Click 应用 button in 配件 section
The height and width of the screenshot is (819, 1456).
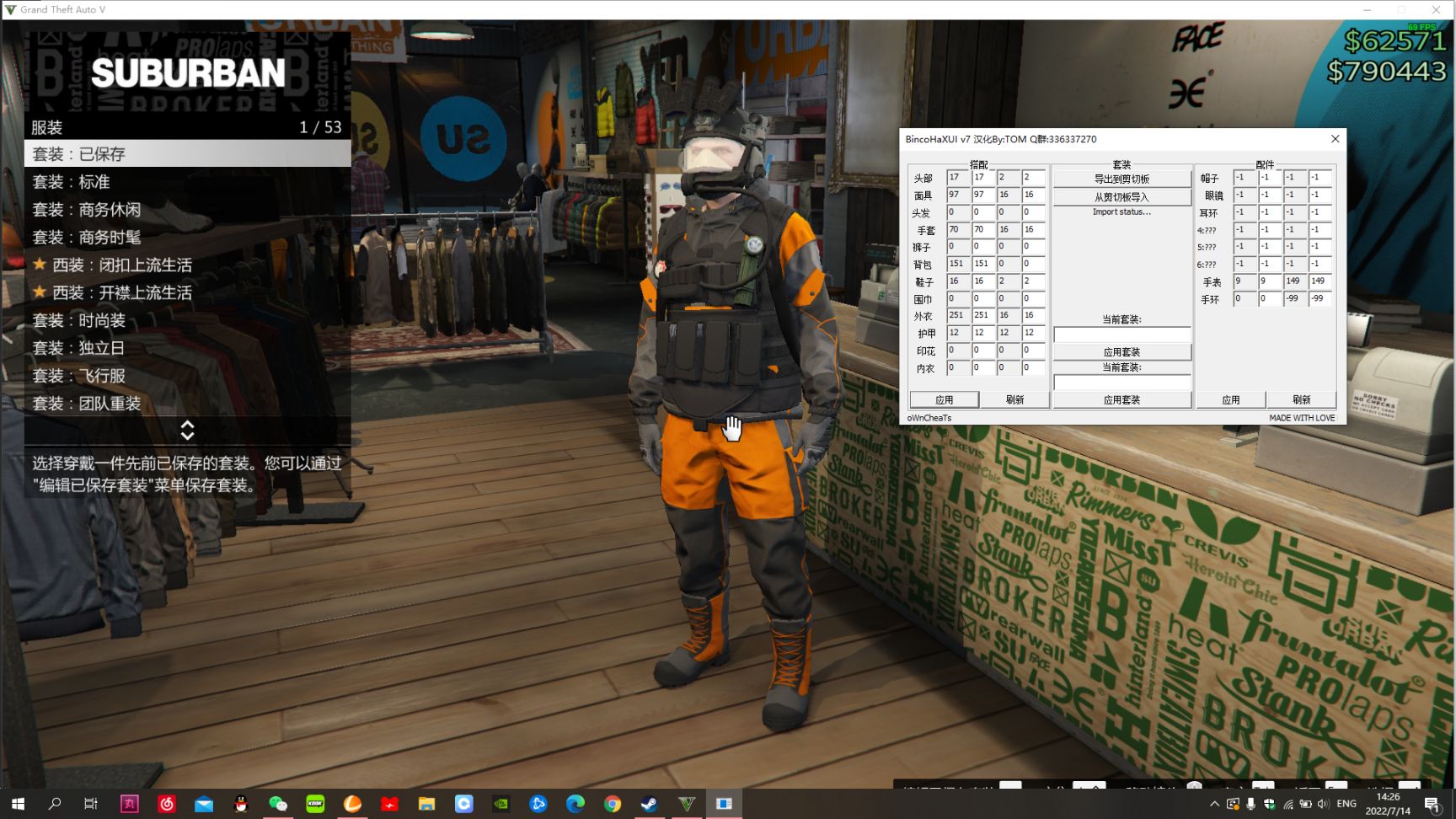(1231, 399)
